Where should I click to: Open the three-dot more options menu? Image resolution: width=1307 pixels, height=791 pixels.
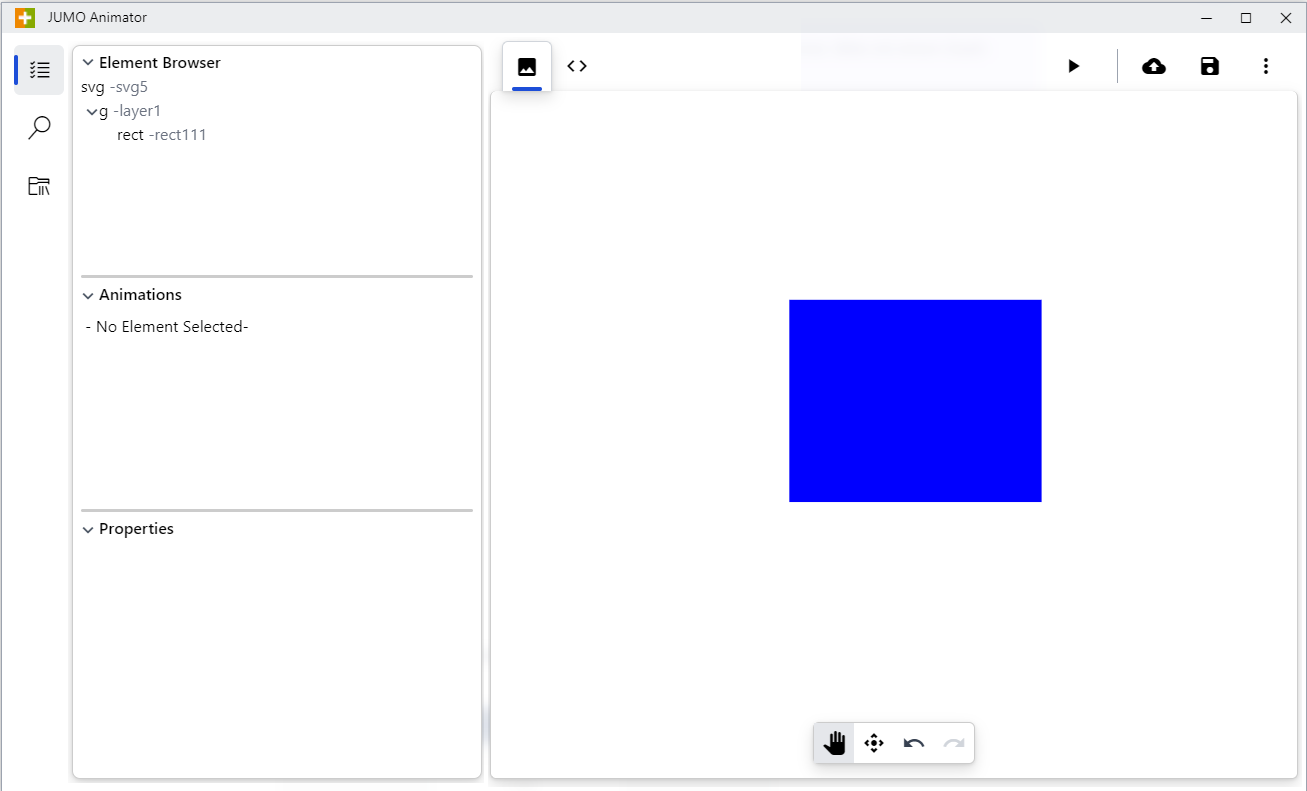point(1266,66)
